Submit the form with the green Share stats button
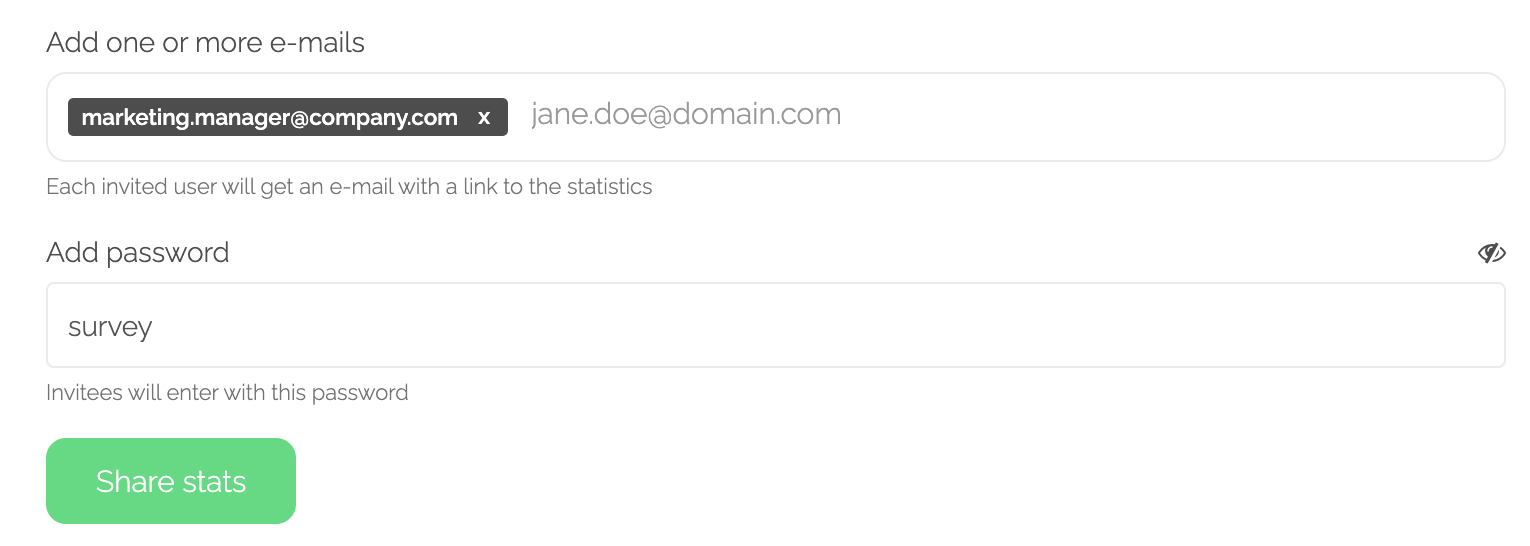 [171, 481]
